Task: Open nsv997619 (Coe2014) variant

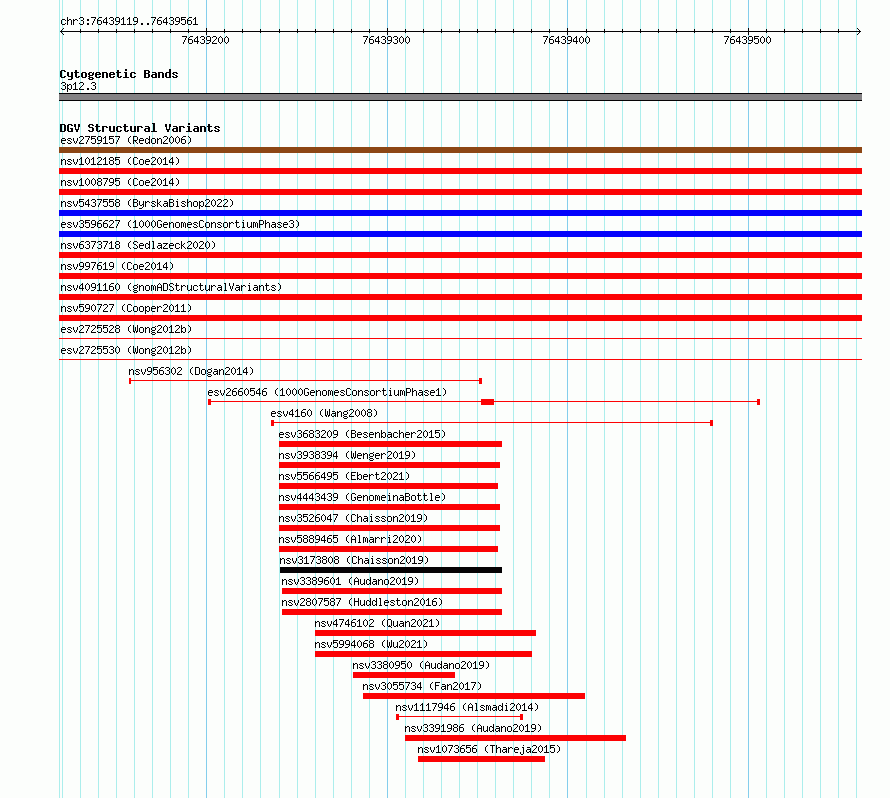Action: click(x=117, y=266)
